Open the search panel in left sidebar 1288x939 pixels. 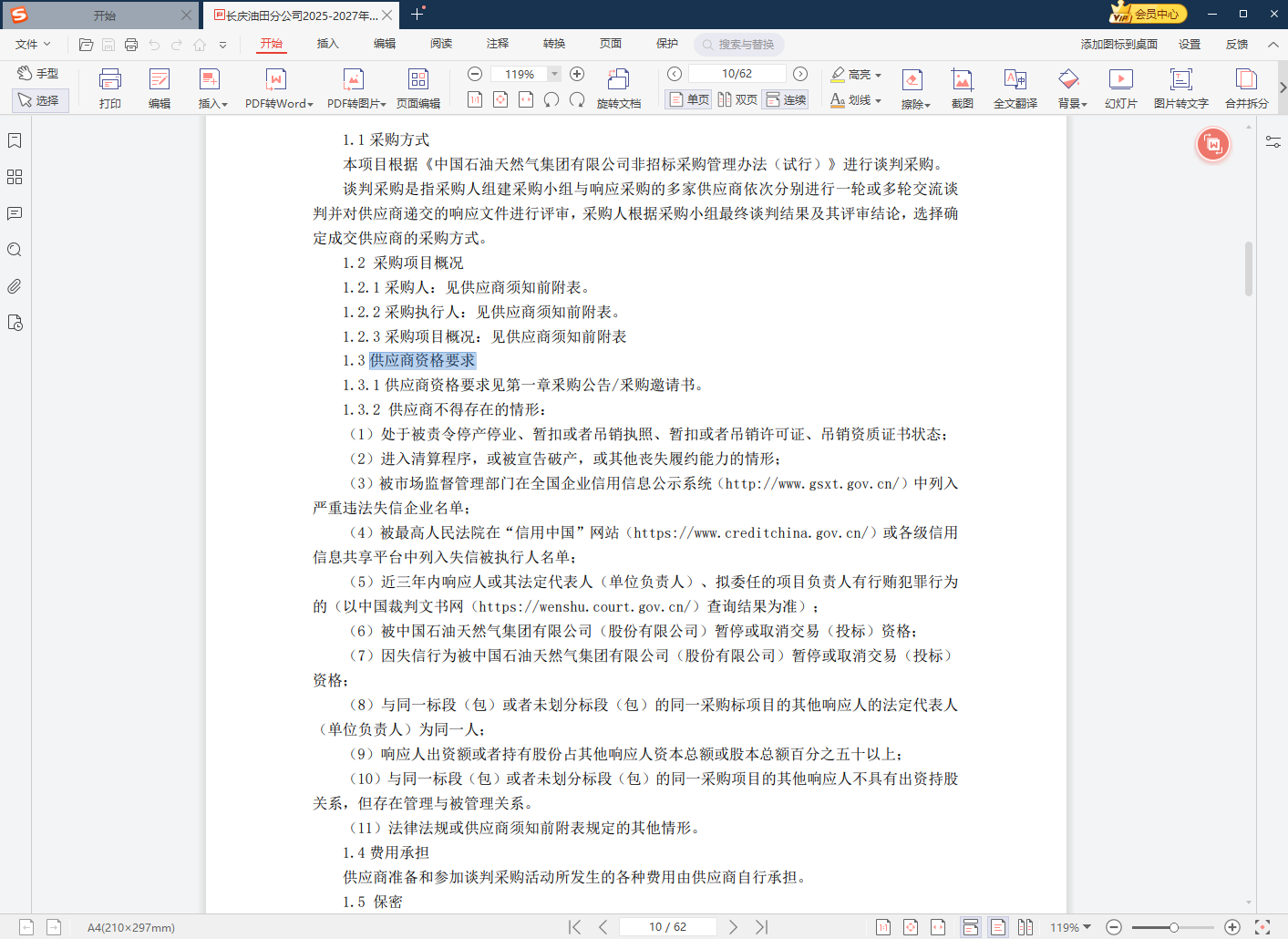coord(15,250)
